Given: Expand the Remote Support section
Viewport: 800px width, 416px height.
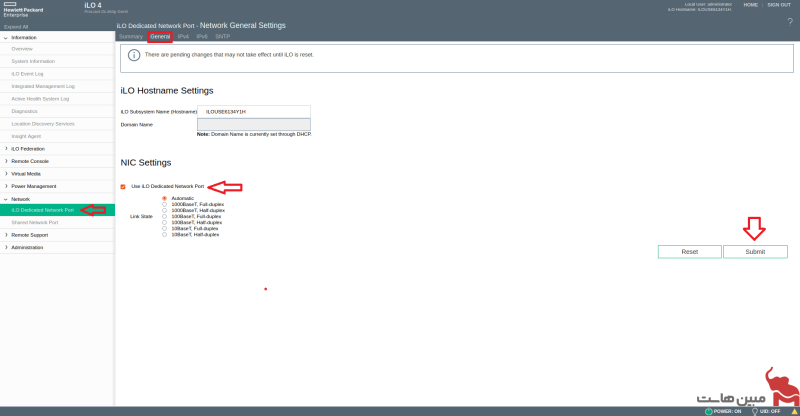Looking at the screenshot, I should click(6, 235).
